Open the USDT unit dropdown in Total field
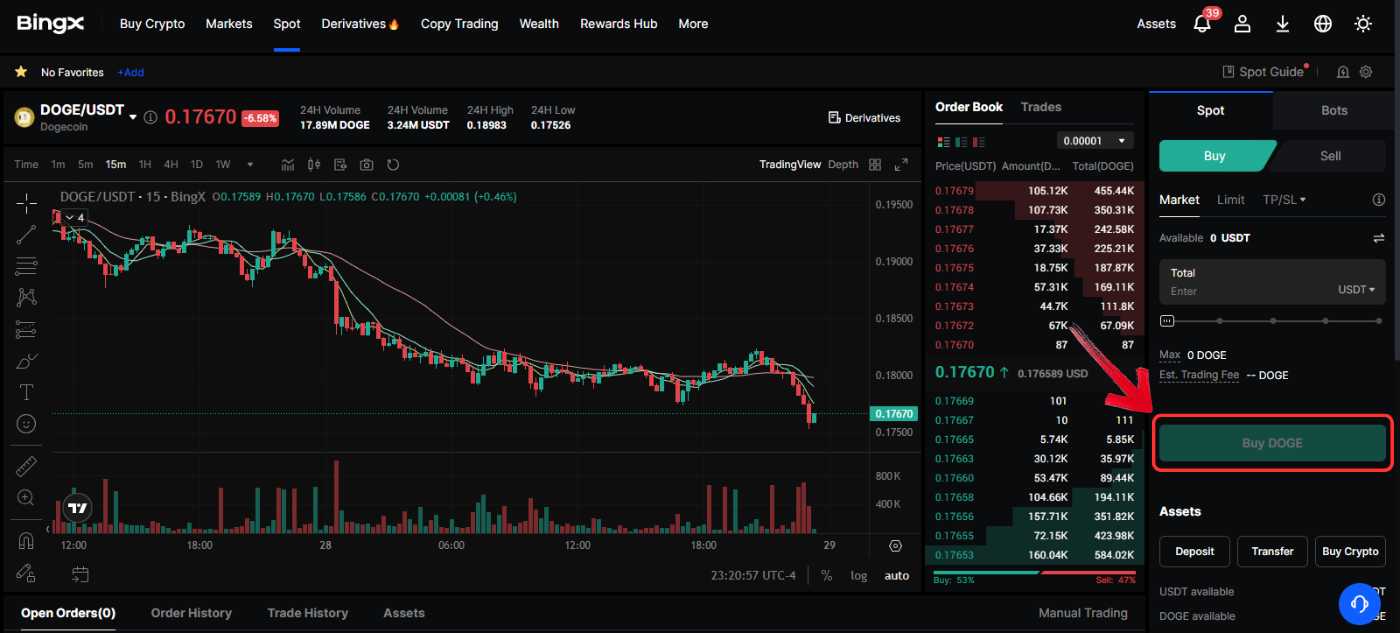Screen dimensions: 1400x633 pos(1356,289)
